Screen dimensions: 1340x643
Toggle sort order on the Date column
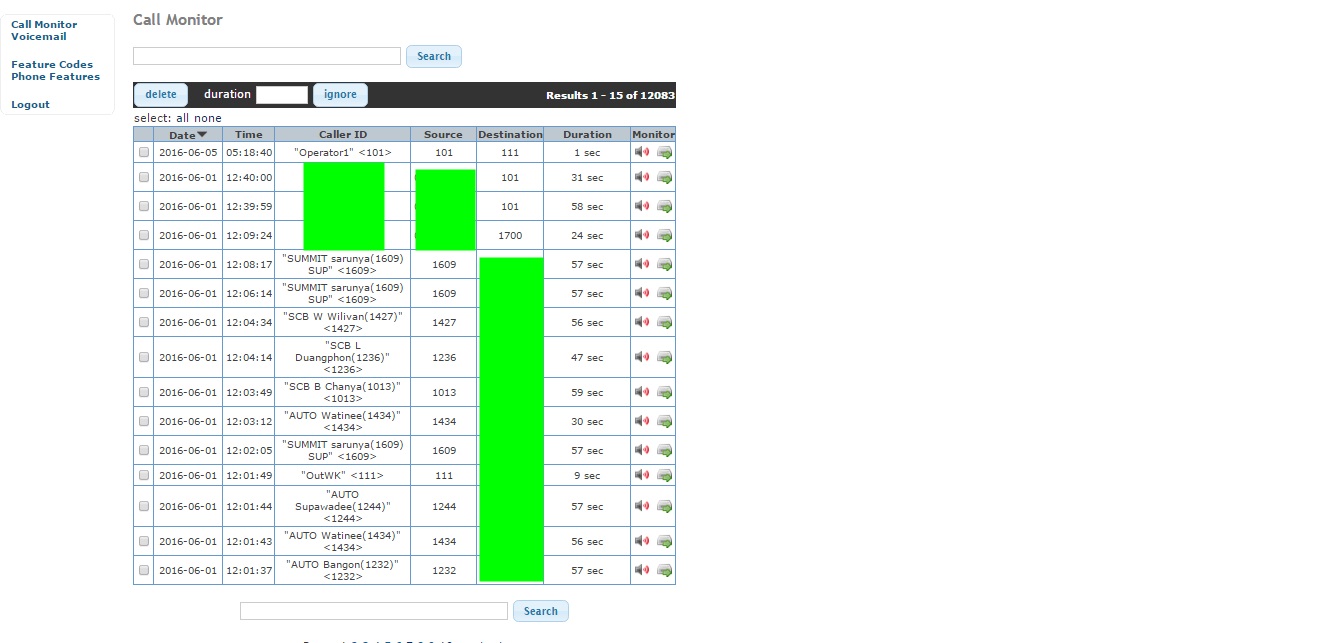[x=187, y=134]
